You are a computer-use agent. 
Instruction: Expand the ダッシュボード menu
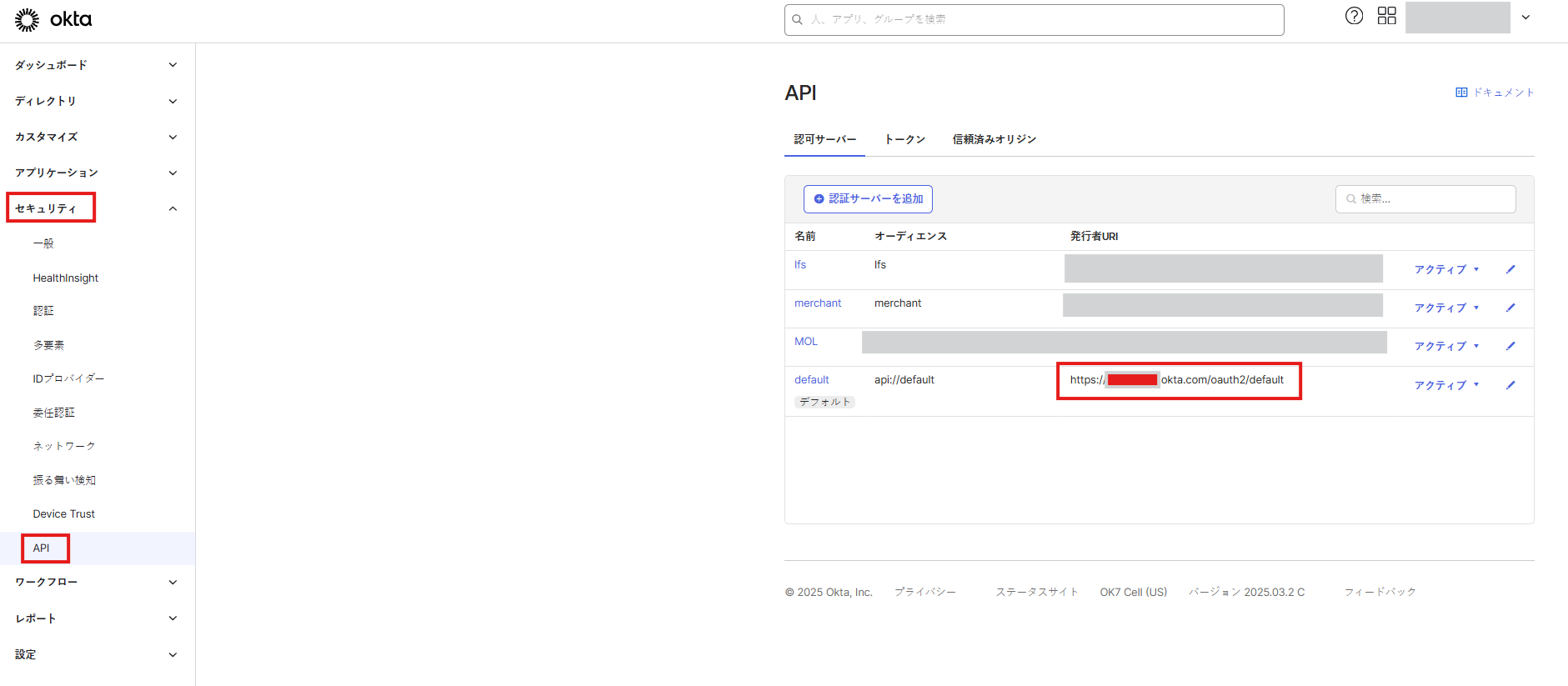pos(173,65)
